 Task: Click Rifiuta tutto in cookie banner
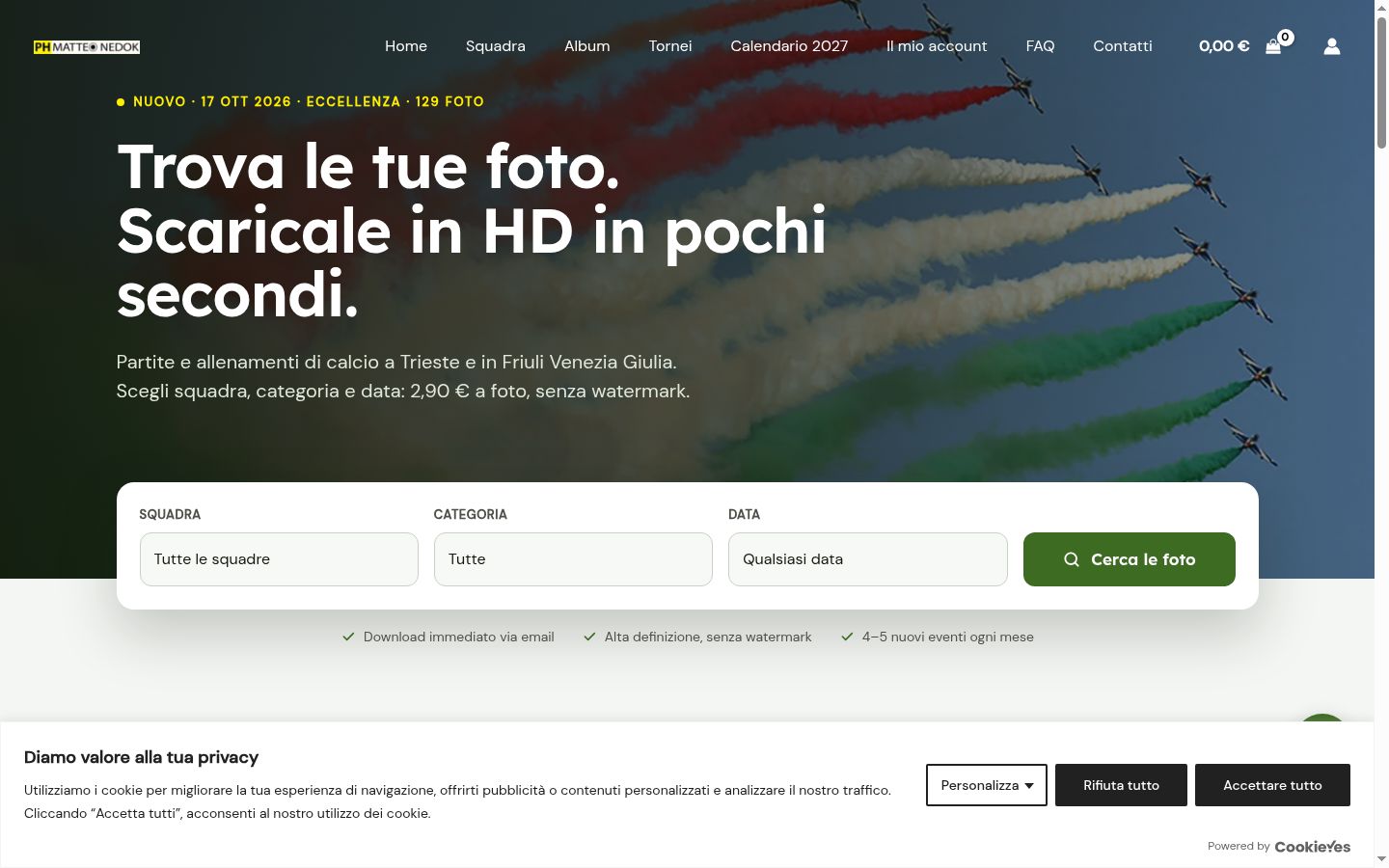pyautogui.click(x=1121, y=785)
